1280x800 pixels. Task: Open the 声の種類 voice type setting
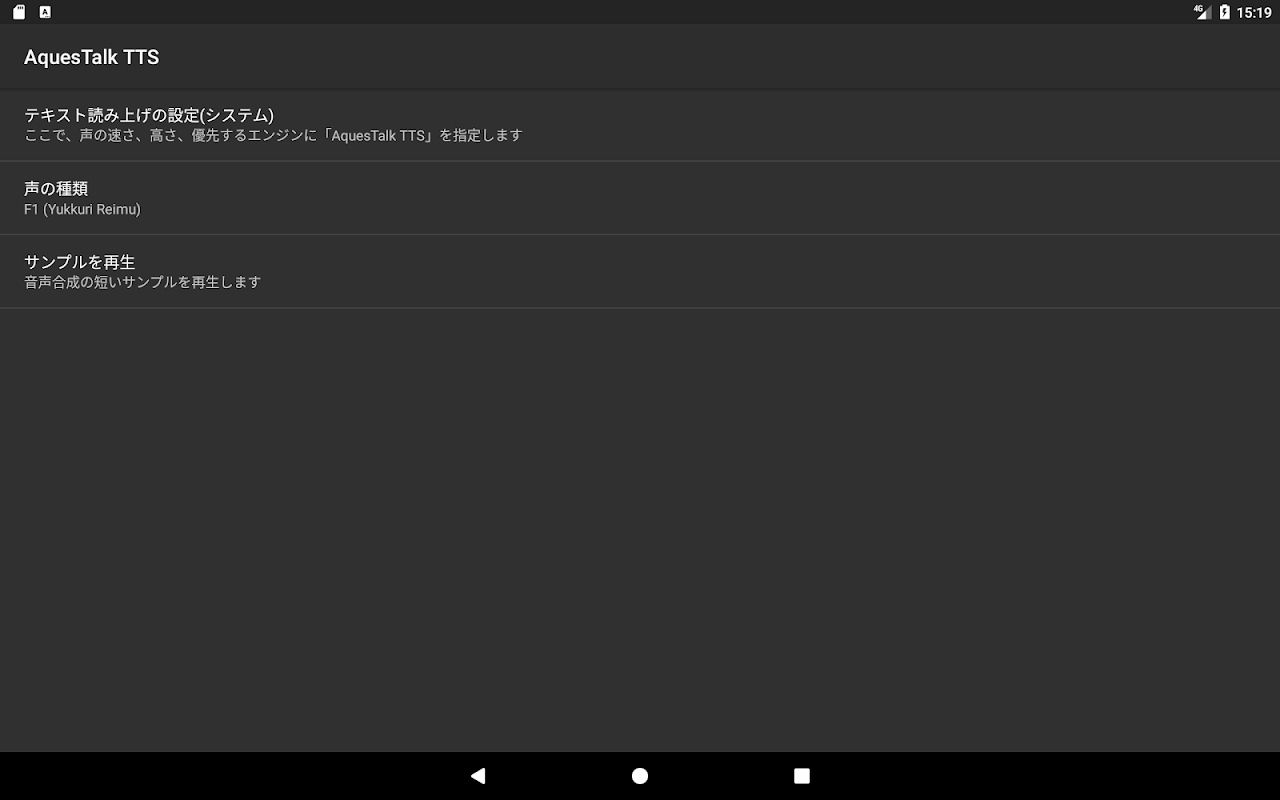tap(640, 198)
